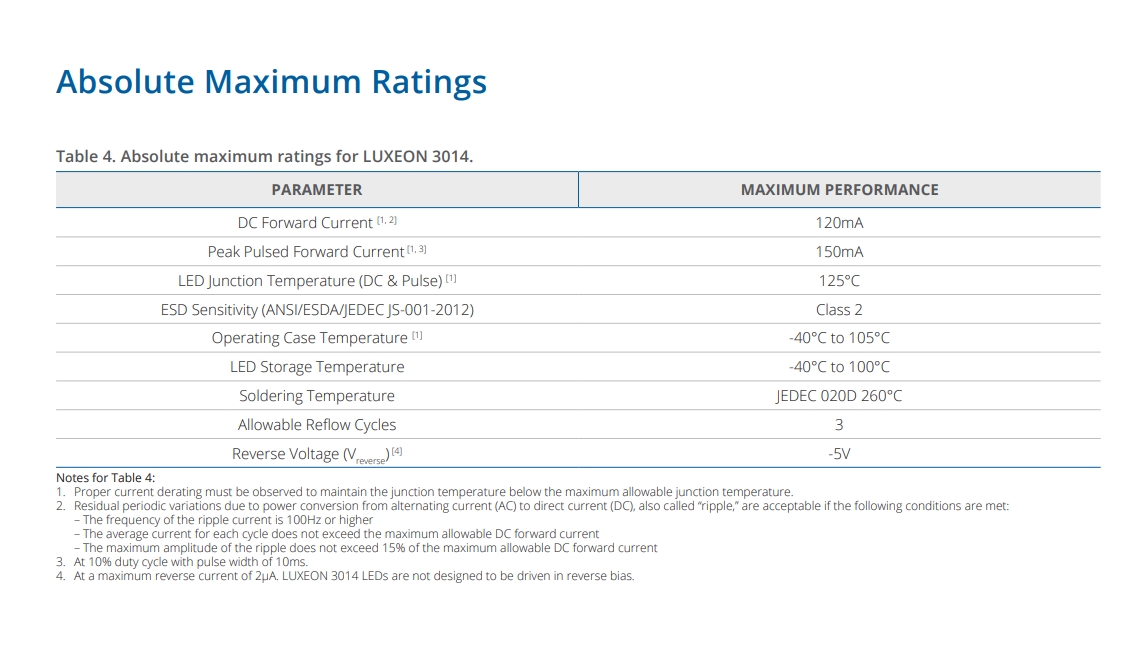Select the Table 4 caption text
This screenshot has width=1129, height=649.
tap(264, 156)
